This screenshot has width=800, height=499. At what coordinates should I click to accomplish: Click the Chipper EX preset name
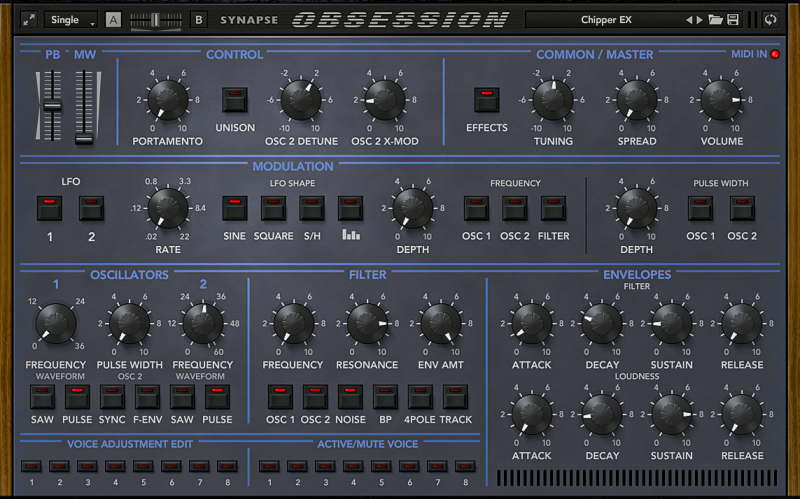[606, 20]
